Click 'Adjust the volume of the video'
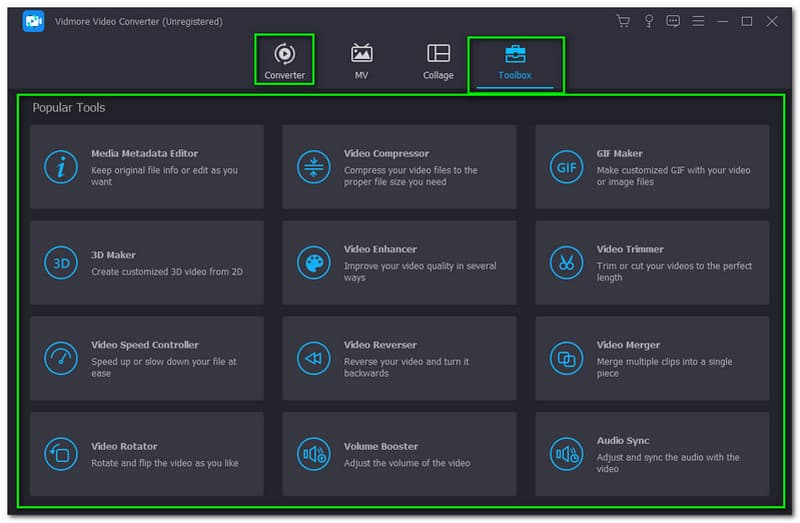Image resolution: width=800 pixels, height=523 pixels. (x=407, y=463)
